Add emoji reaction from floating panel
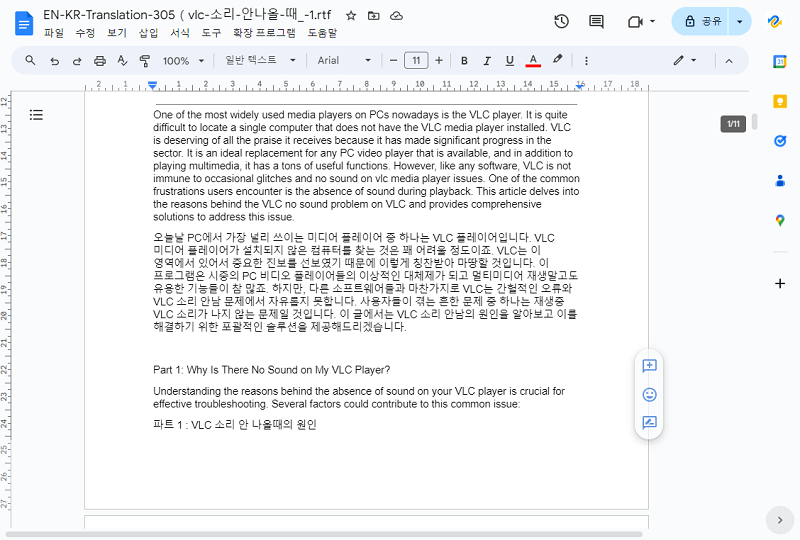 pos(649,395)
